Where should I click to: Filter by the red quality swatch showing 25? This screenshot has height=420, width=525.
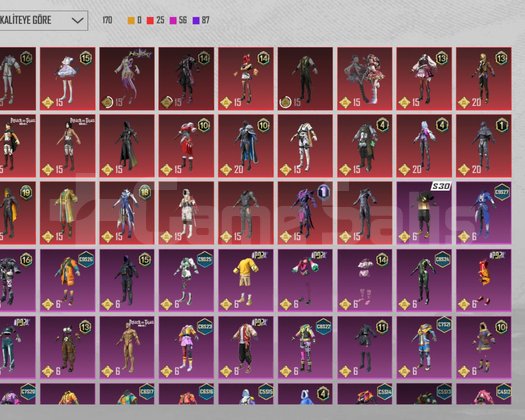(x=150, y=20)
